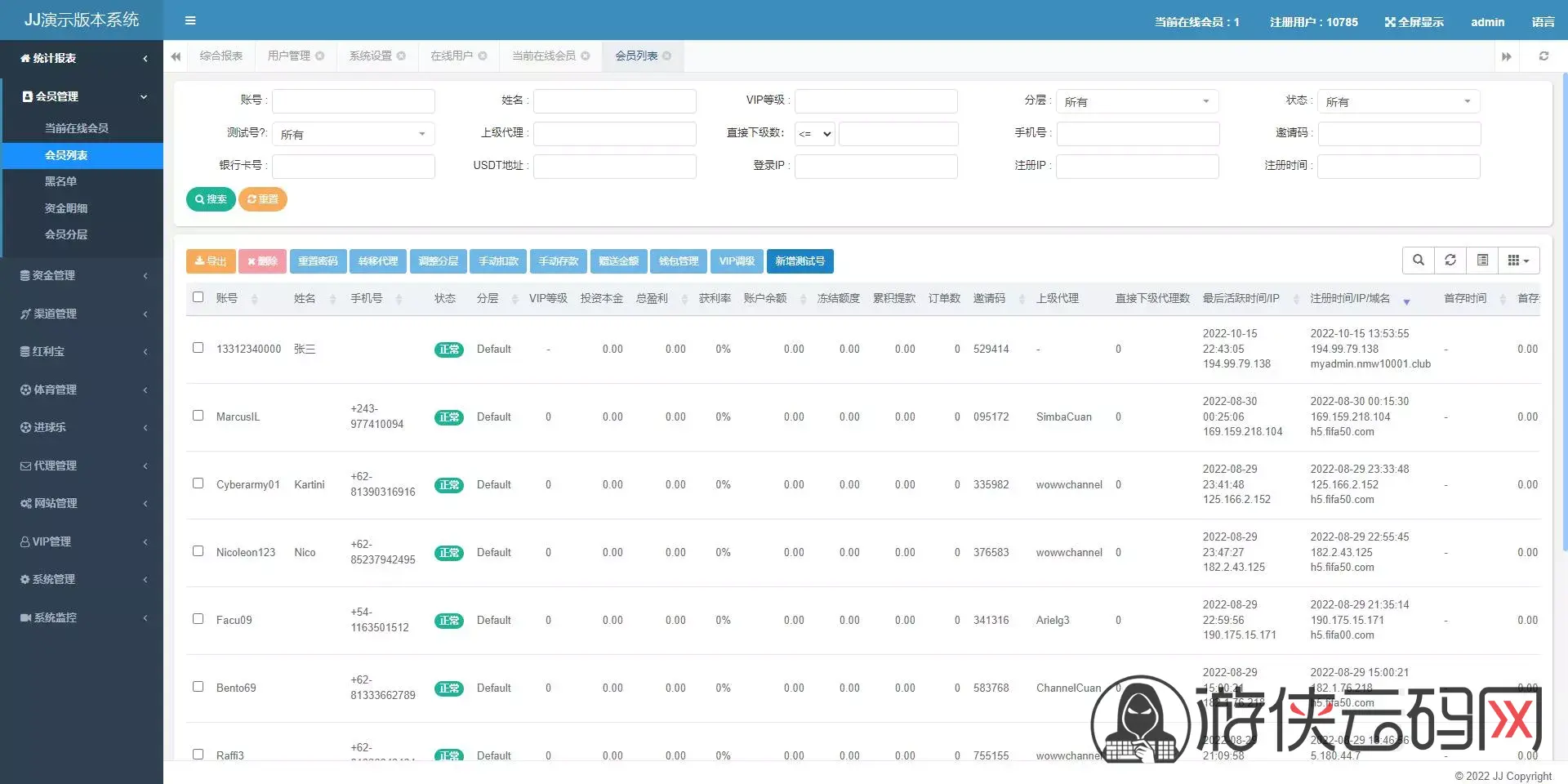
Task: Open the 状态 filter dropdown
Action: pyautogui.click(x=1398, y=101)
